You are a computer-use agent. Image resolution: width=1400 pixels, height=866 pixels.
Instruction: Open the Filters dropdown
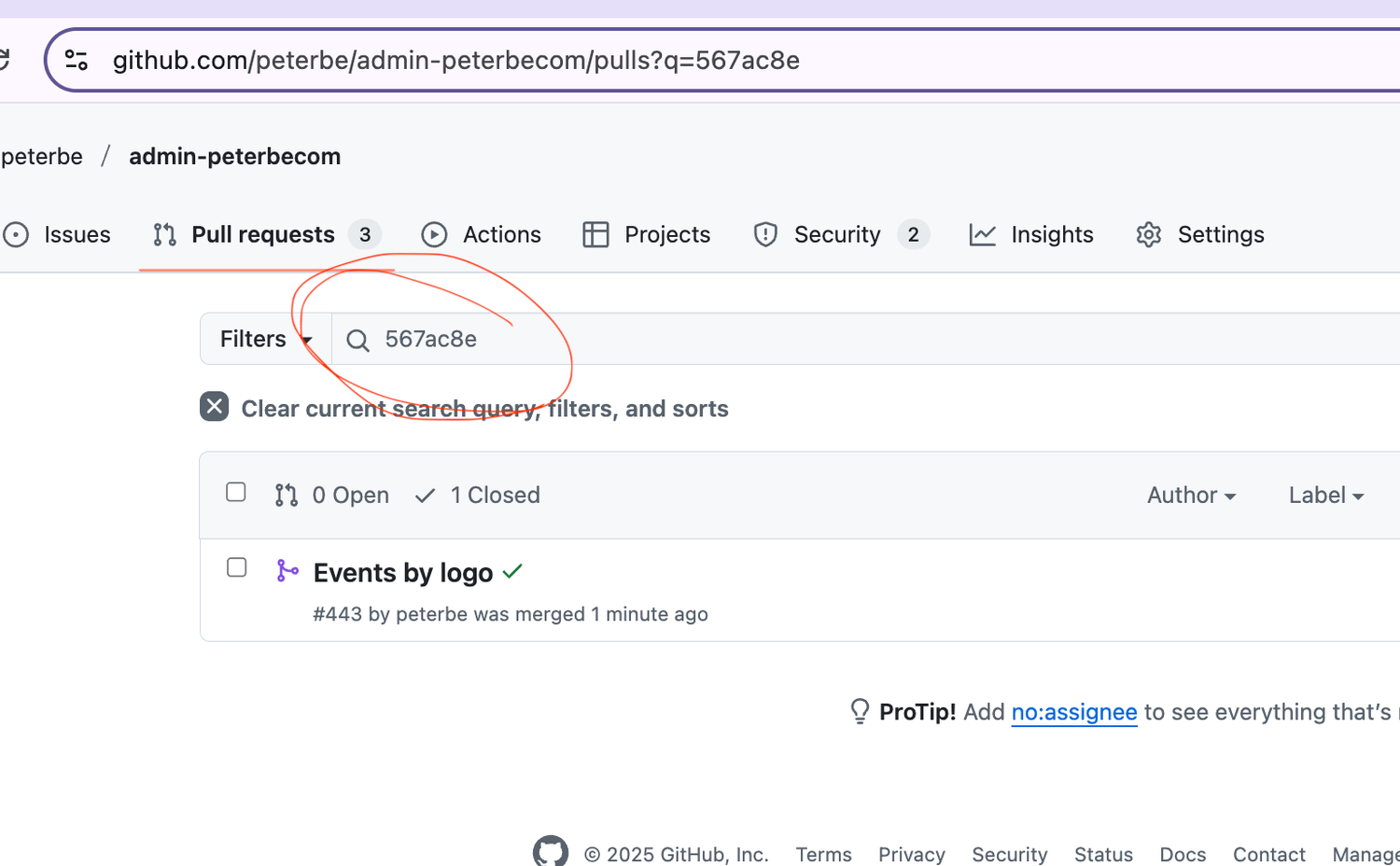pos(266,339)
